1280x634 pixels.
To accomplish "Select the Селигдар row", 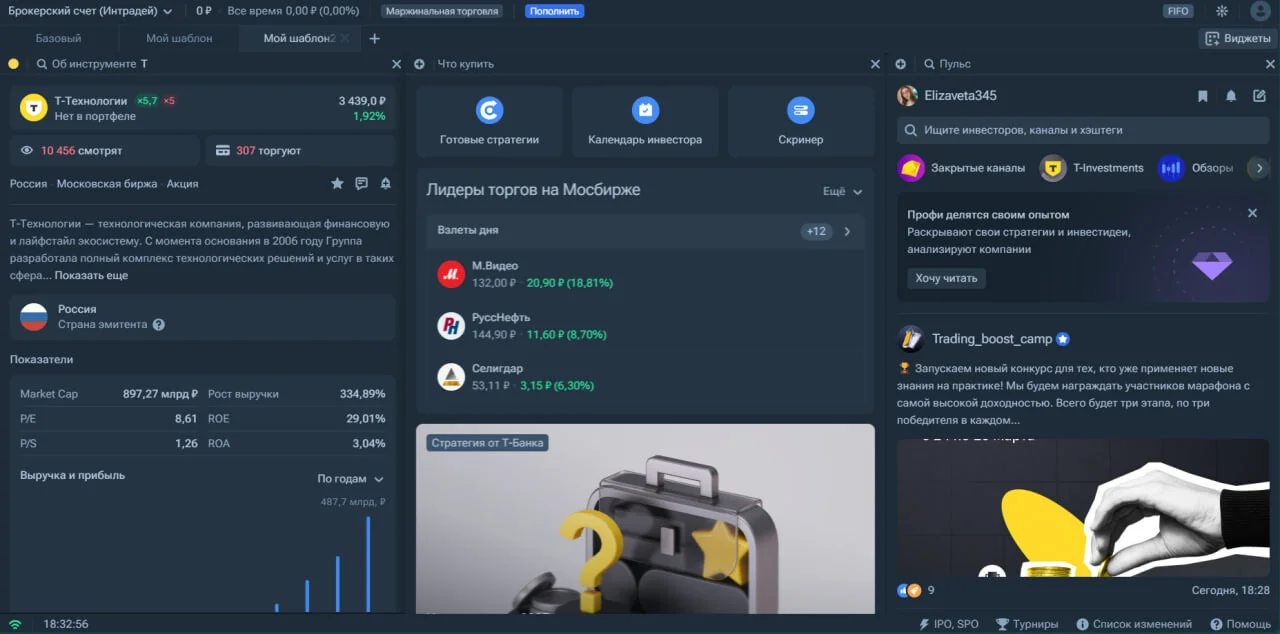I will click(x=645, y=376).
